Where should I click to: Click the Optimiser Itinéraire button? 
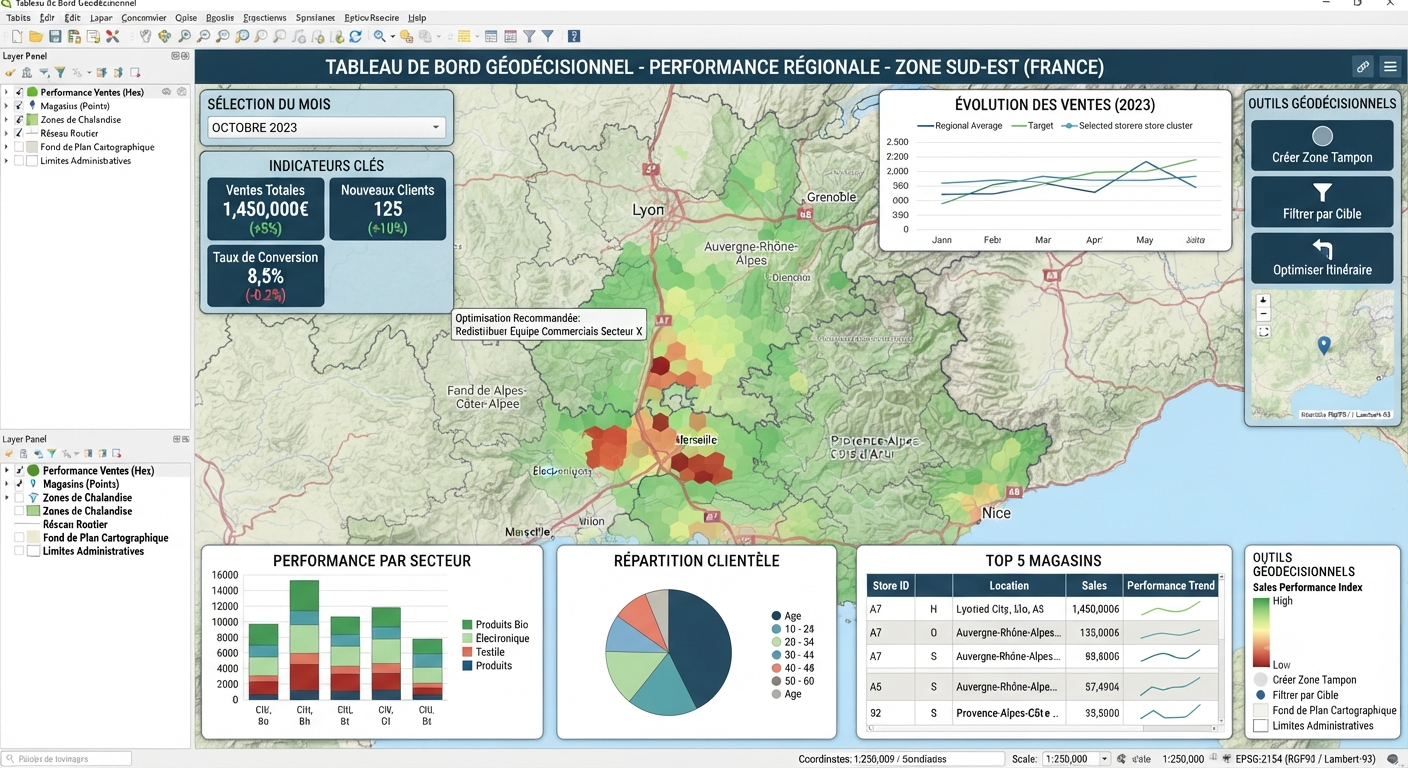pyautogui.click(x=1322, y=258)
